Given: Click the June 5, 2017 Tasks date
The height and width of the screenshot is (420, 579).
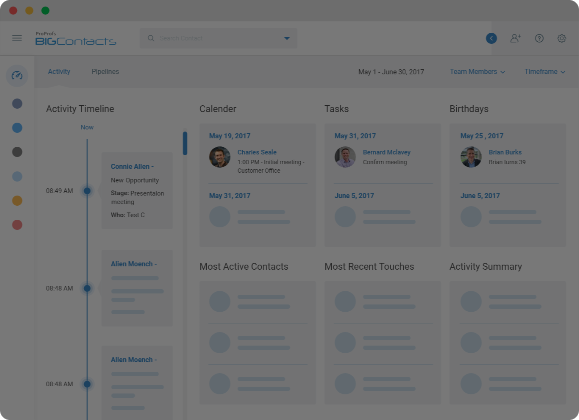Looking at the screenshot, I should [354, 195].
